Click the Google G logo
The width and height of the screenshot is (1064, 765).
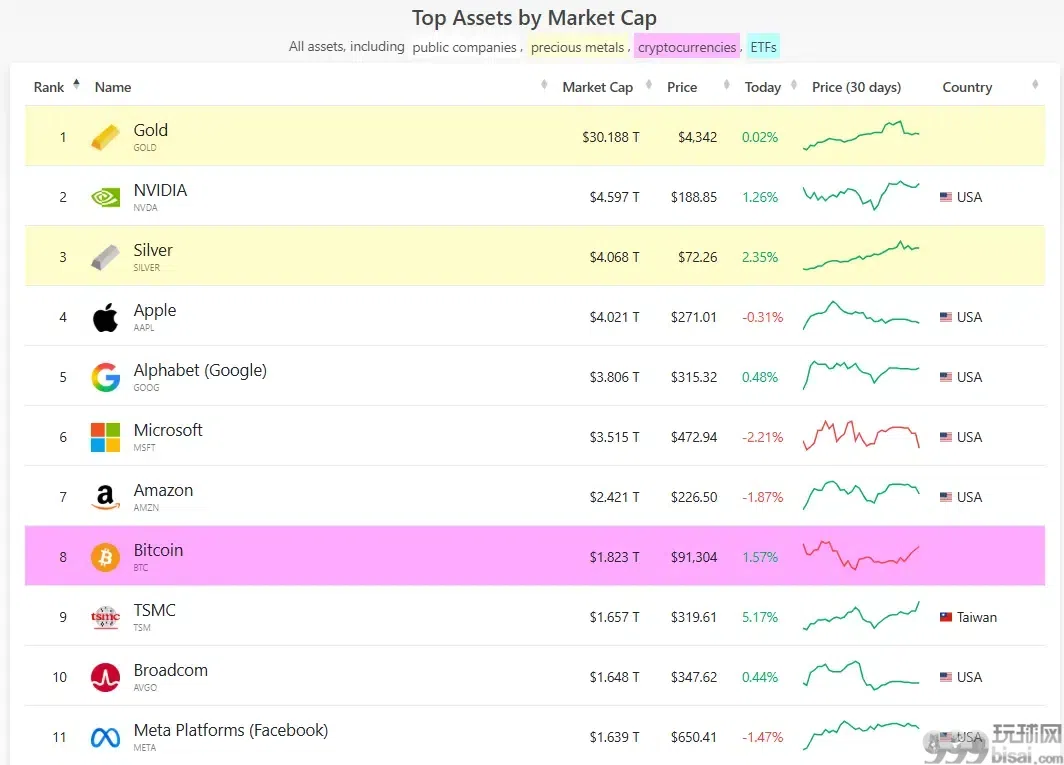tap(105, 377)
